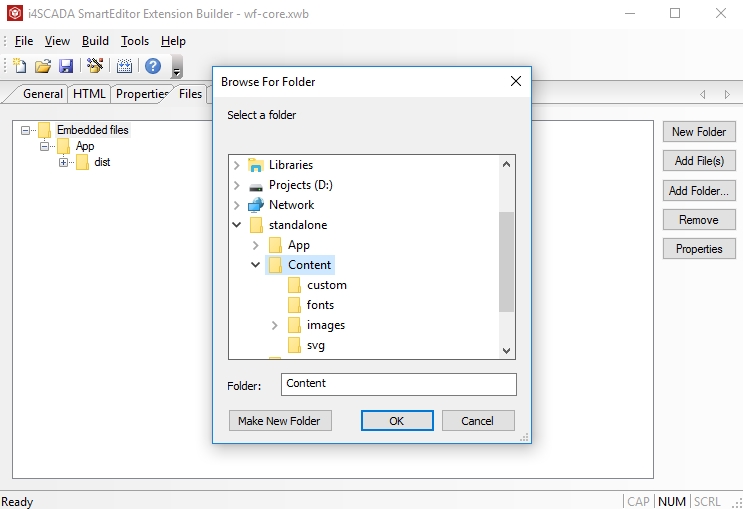Screen dimensions: 743x509
Task: Expand the App folder in dialog
Action: click(x=255, y=245)
